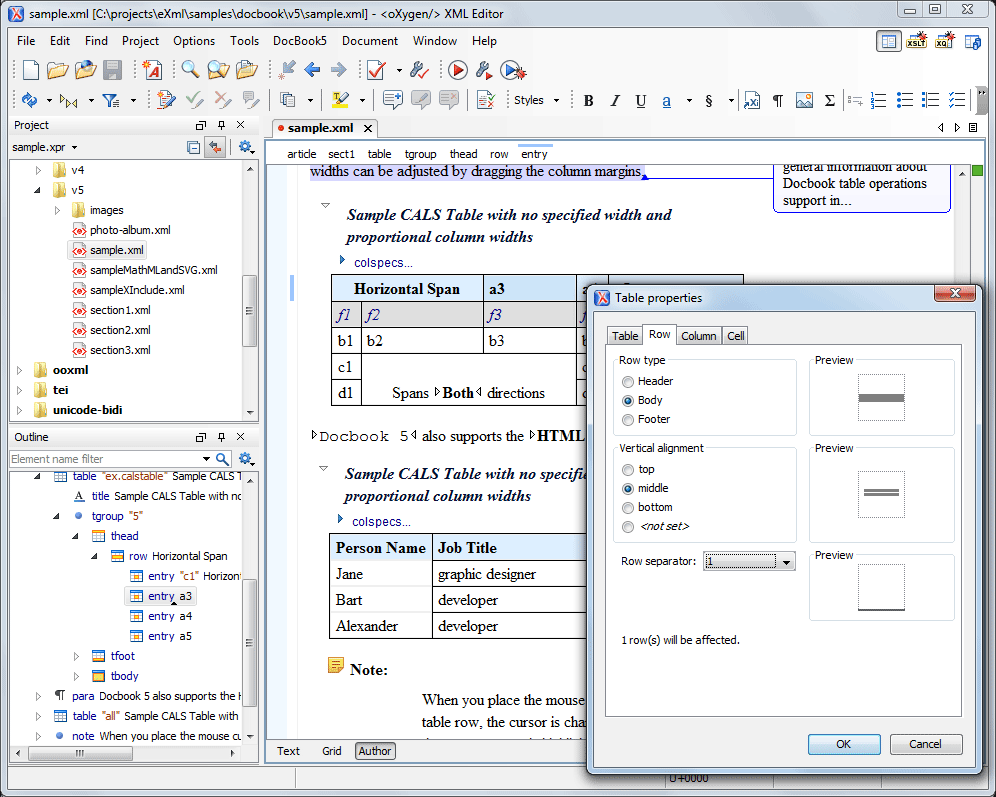Click the refresh arrows icon in the toolbar

coord(29,100)
